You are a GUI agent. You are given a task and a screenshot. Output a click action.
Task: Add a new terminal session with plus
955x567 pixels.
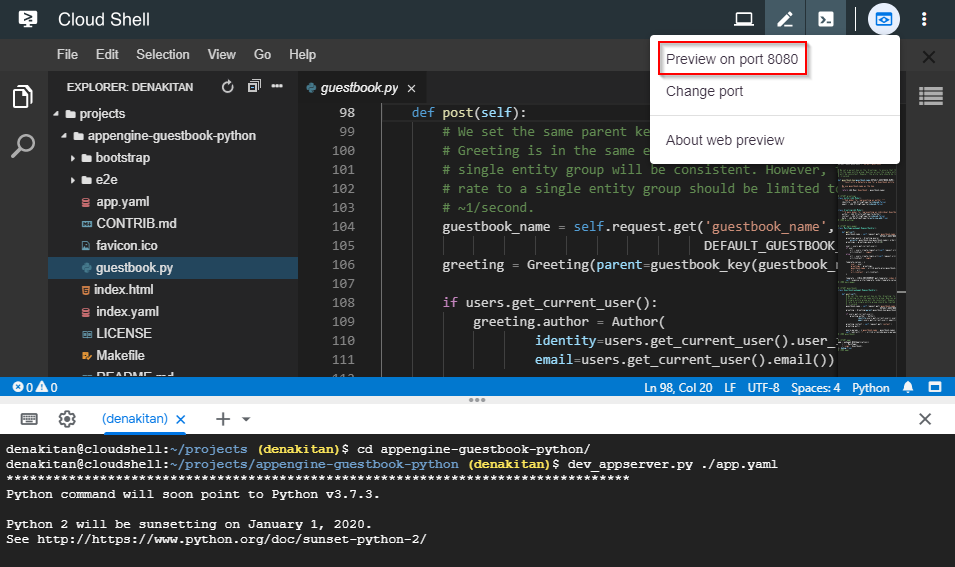tap(223, 419)
